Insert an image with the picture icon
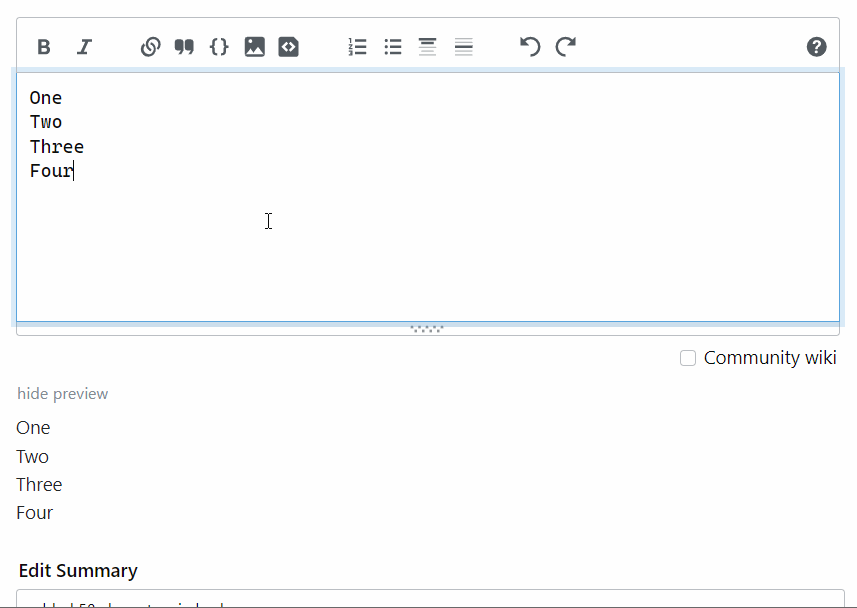The width and height of the screenshot is (857, 608). [255, 47]
